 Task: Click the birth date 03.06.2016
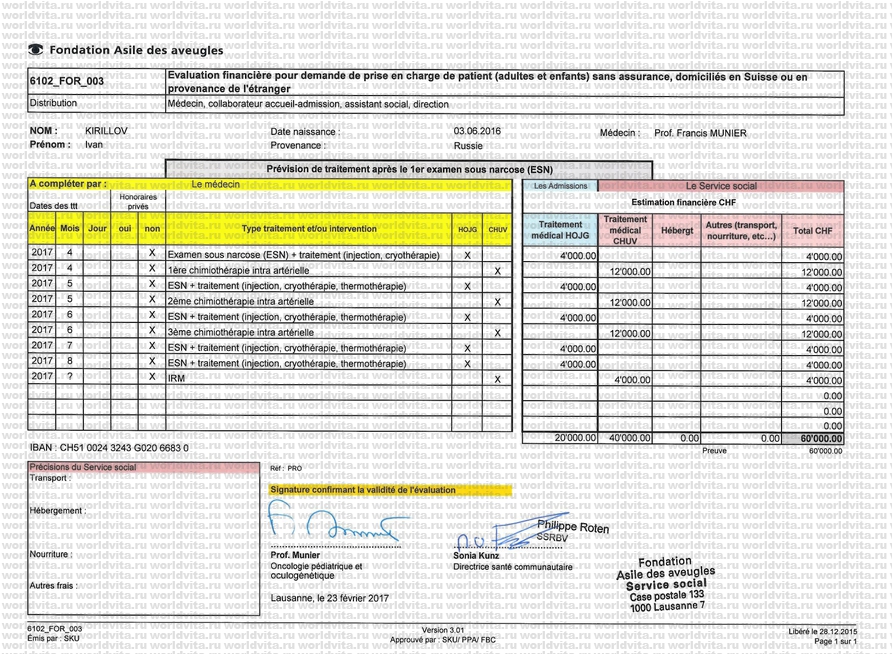[x=477, y=131]
